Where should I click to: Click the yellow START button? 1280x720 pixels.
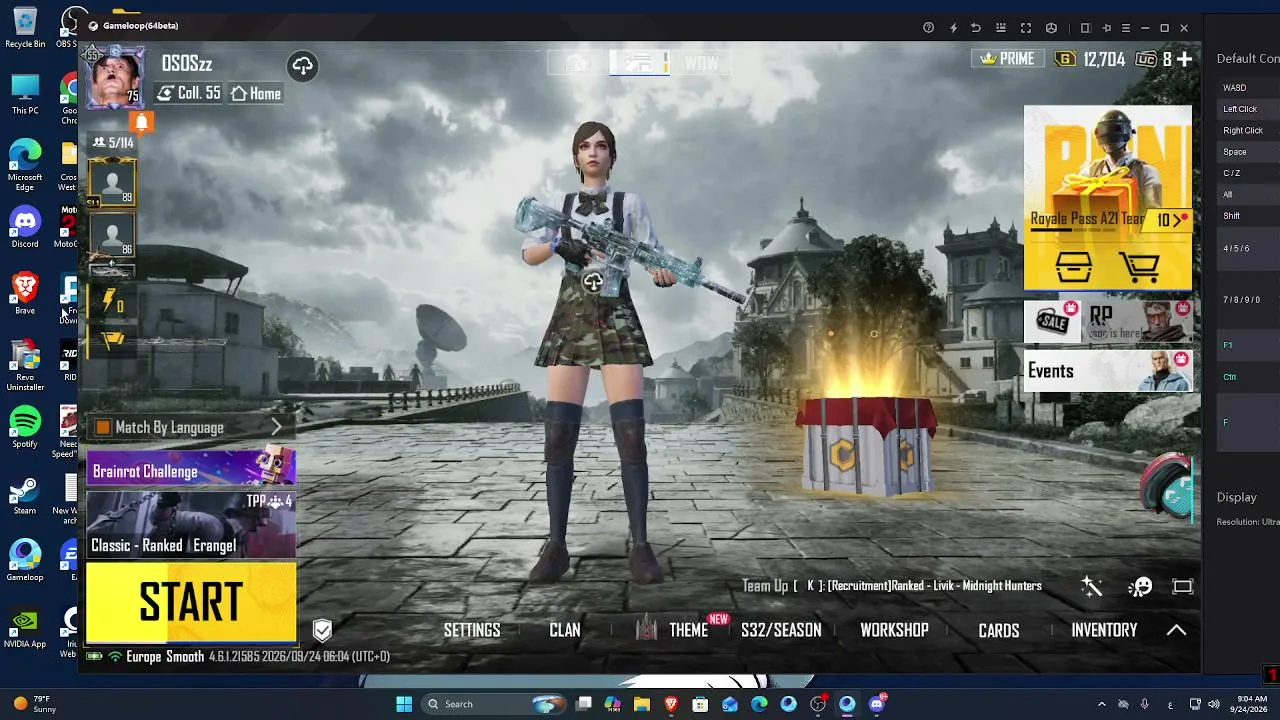click(191, 602)
